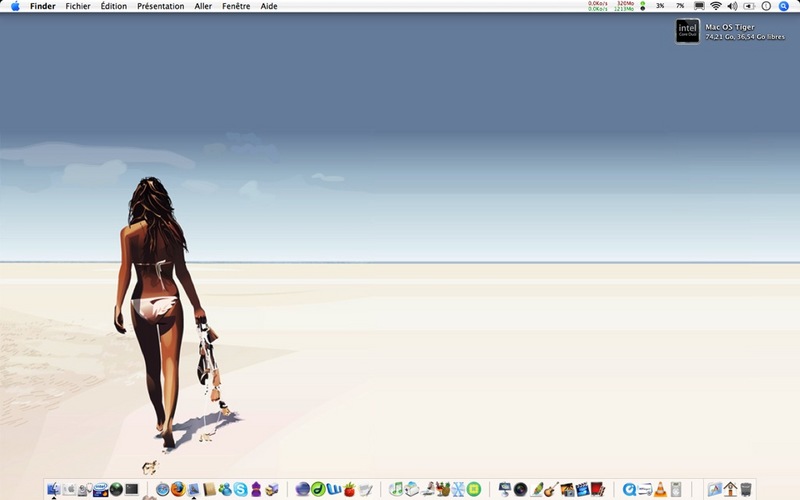
Task: Select the Mac OS Tiger disk icon
Action: 687,31
